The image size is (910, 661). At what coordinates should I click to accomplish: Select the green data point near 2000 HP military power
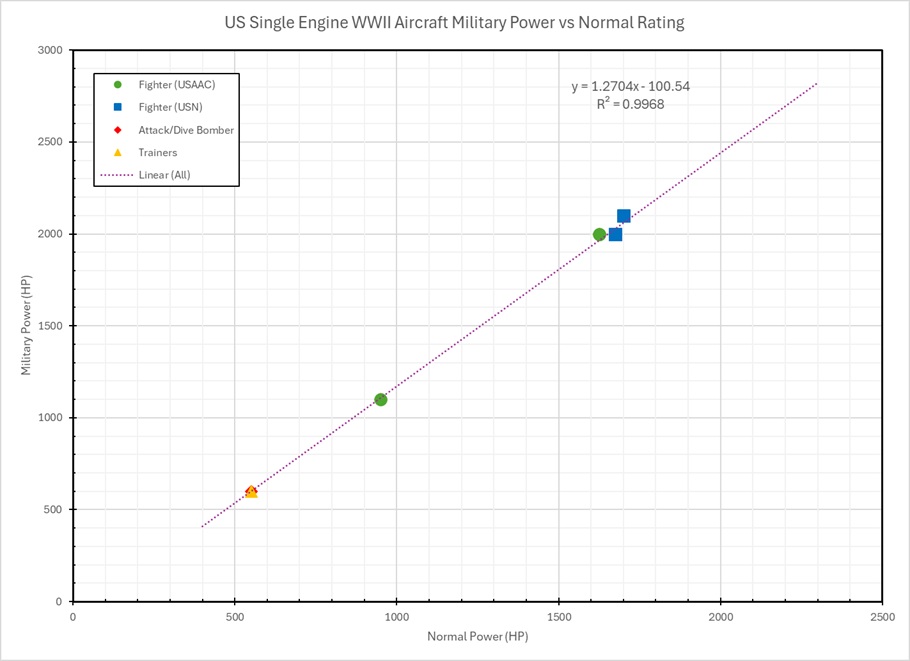pos(600,235)
